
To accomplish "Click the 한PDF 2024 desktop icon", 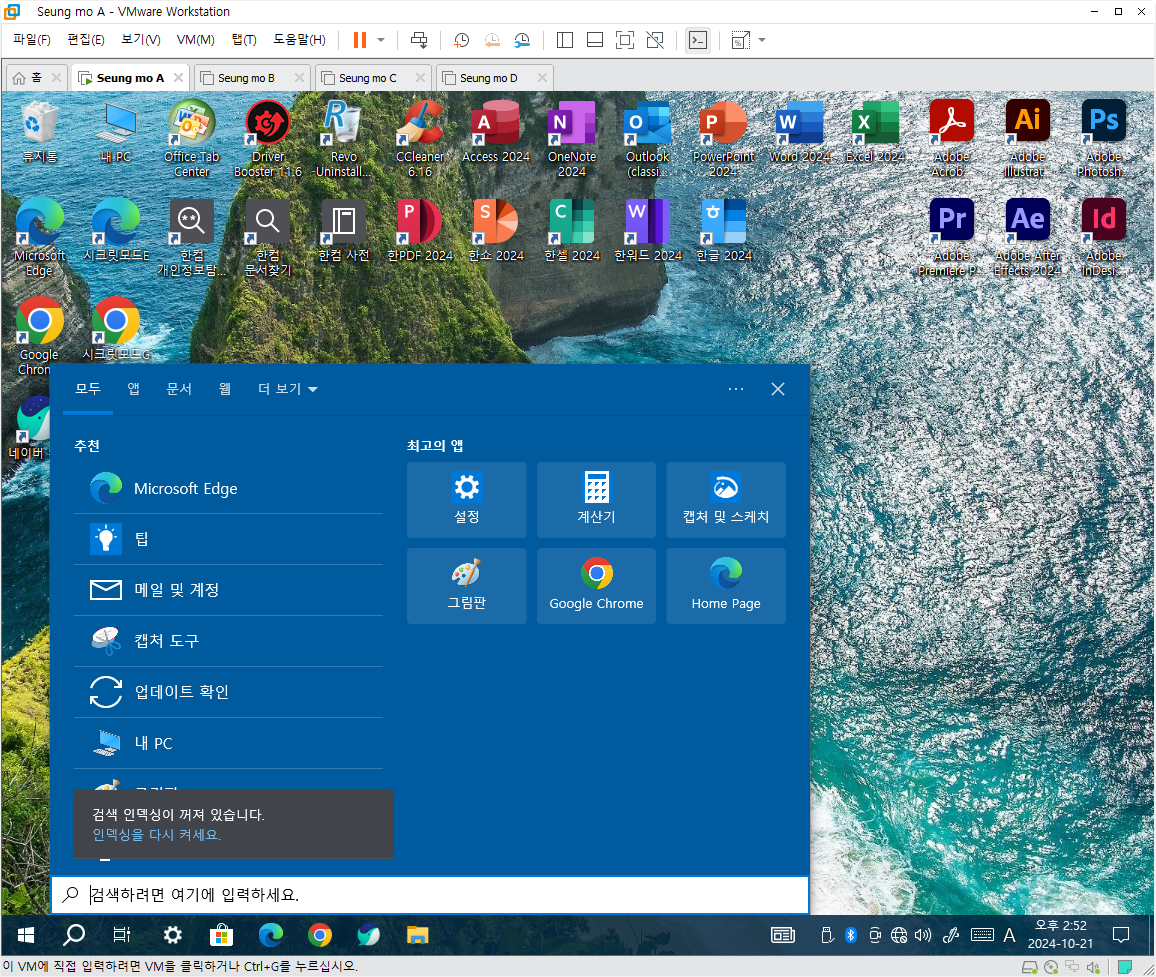I will coord(420,230).
